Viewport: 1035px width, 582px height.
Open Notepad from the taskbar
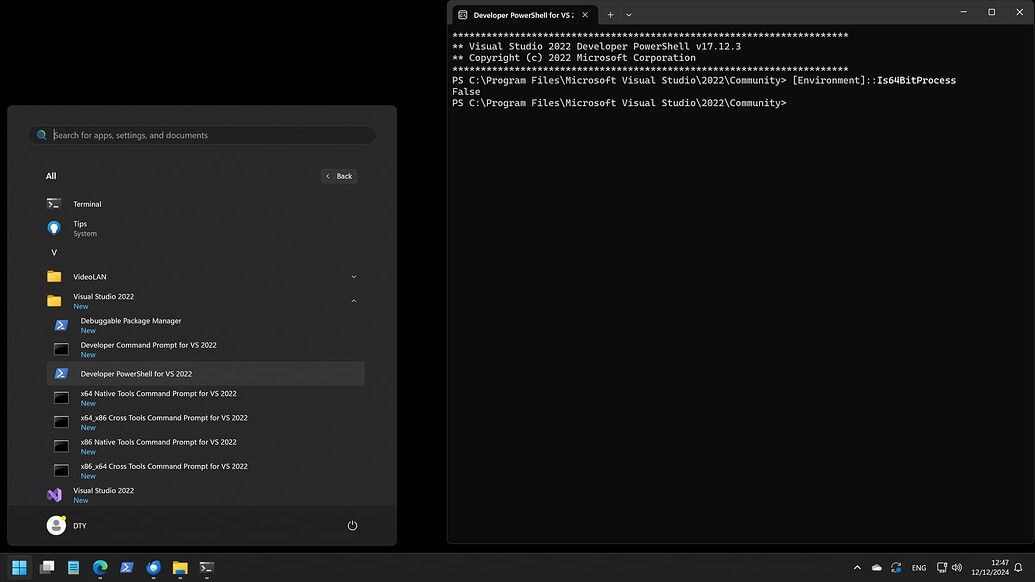[x=73, y=567]
